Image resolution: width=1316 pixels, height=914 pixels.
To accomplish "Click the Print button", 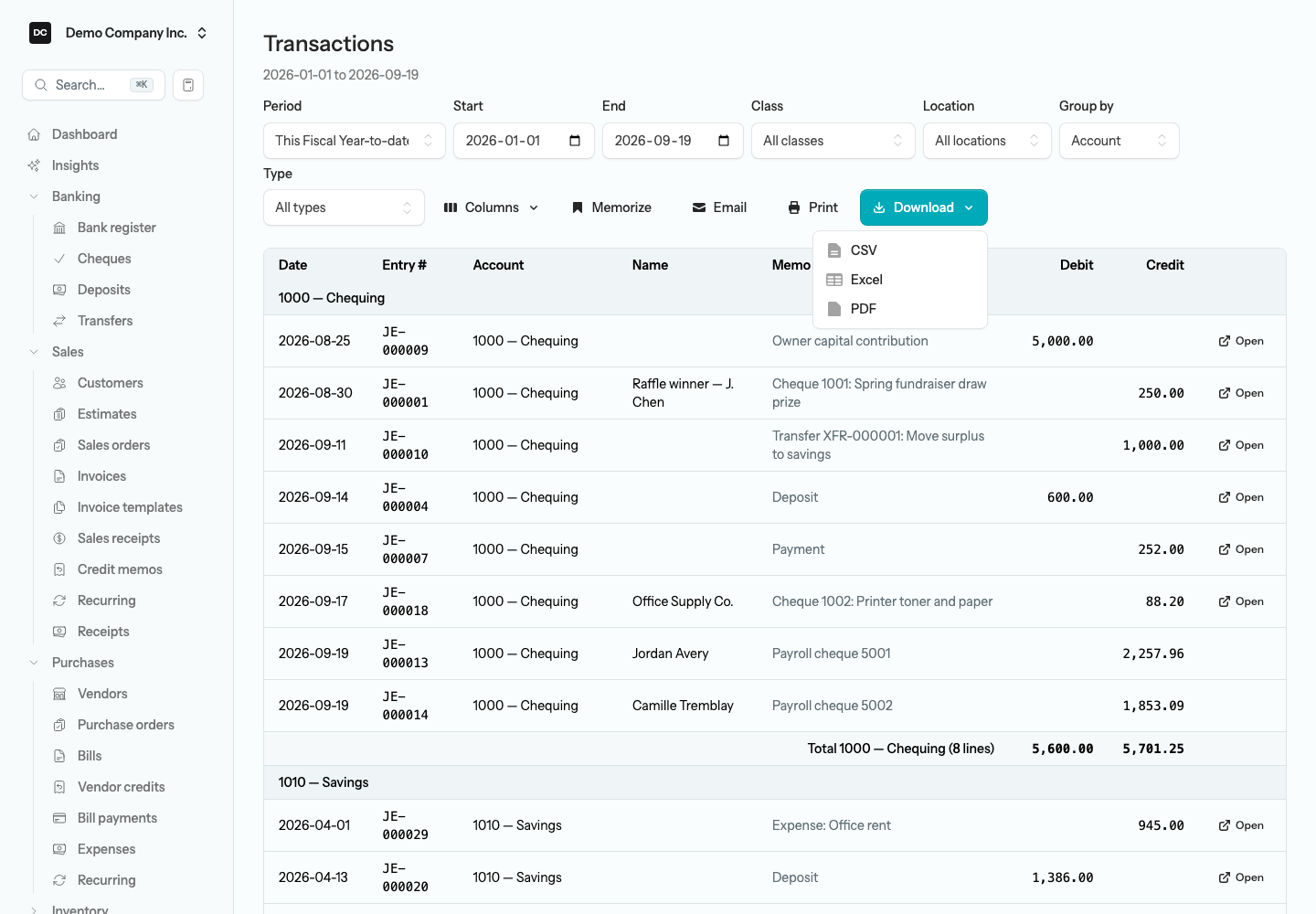I will [x=812, y=207].
